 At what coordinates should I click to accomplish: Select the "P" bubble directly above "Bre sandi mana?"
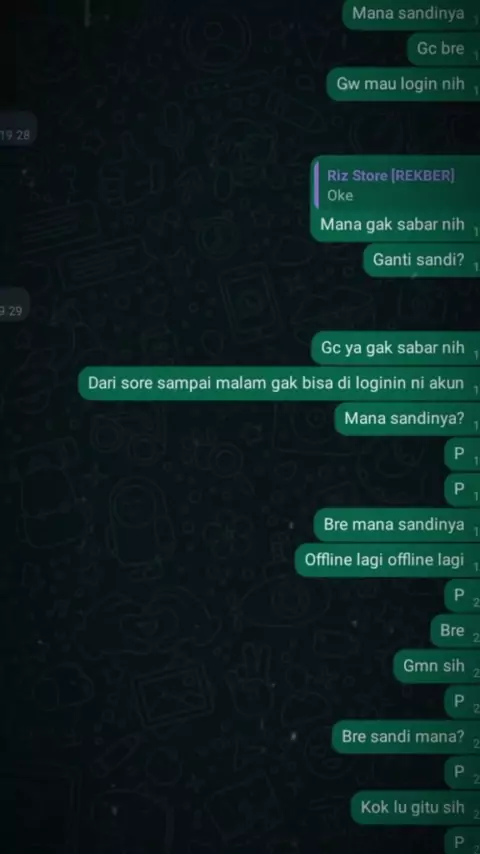tap(462, 701)
